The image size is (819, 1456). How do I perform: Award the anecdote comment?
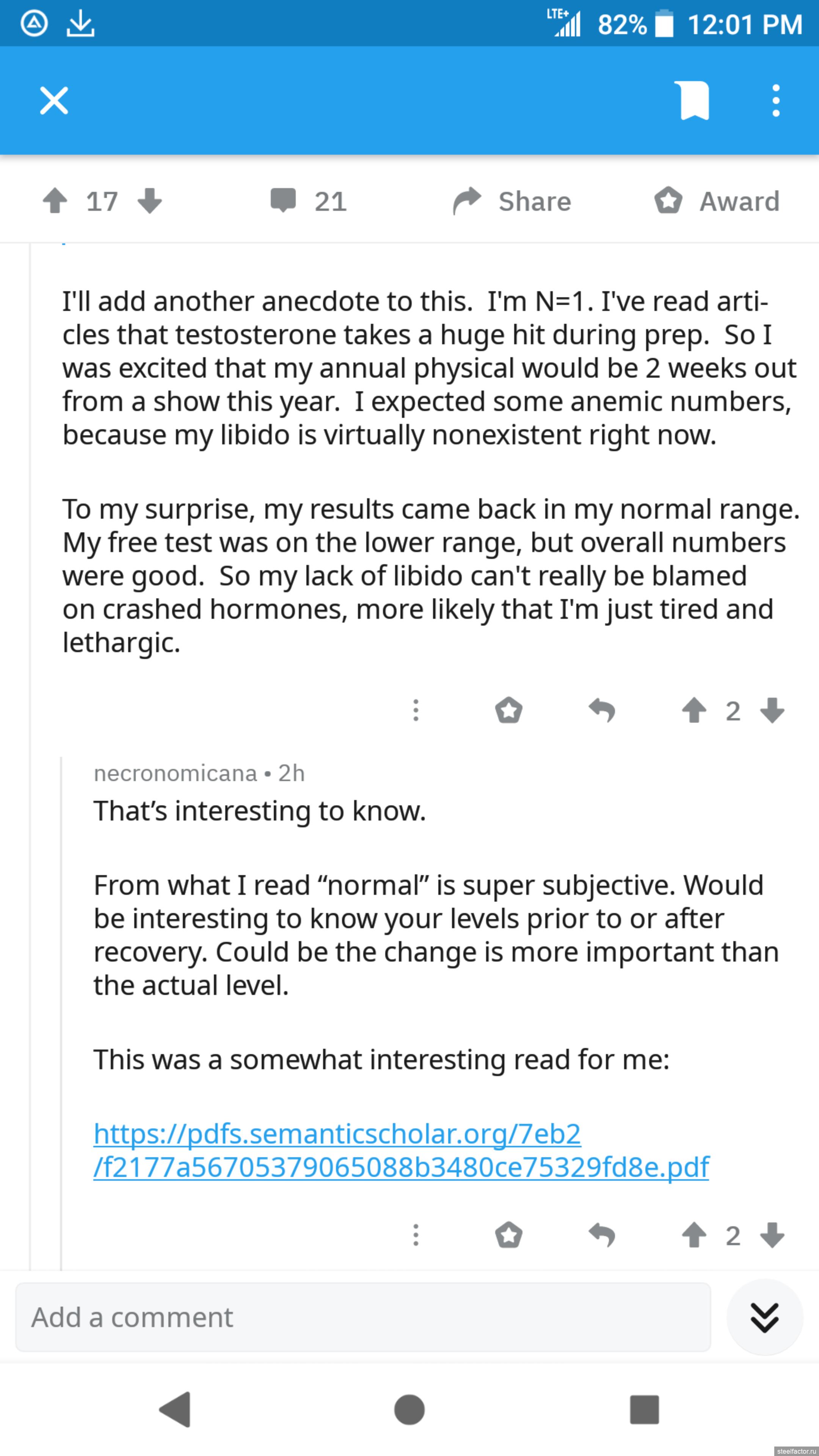pos(509,711)
